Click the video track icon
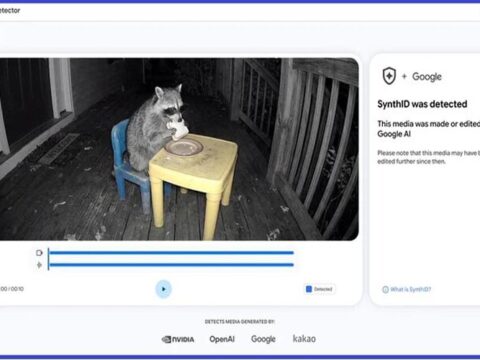 coord(39,253)
